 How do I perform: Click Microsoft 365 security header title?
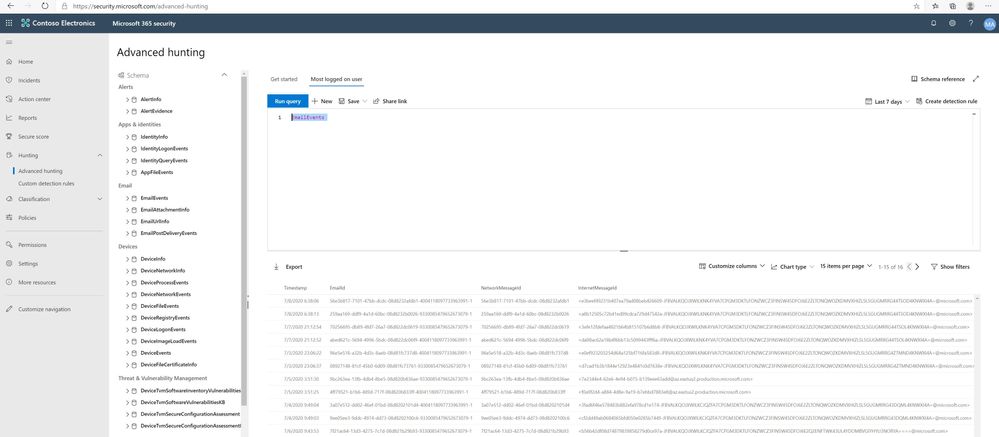point(144,24)
